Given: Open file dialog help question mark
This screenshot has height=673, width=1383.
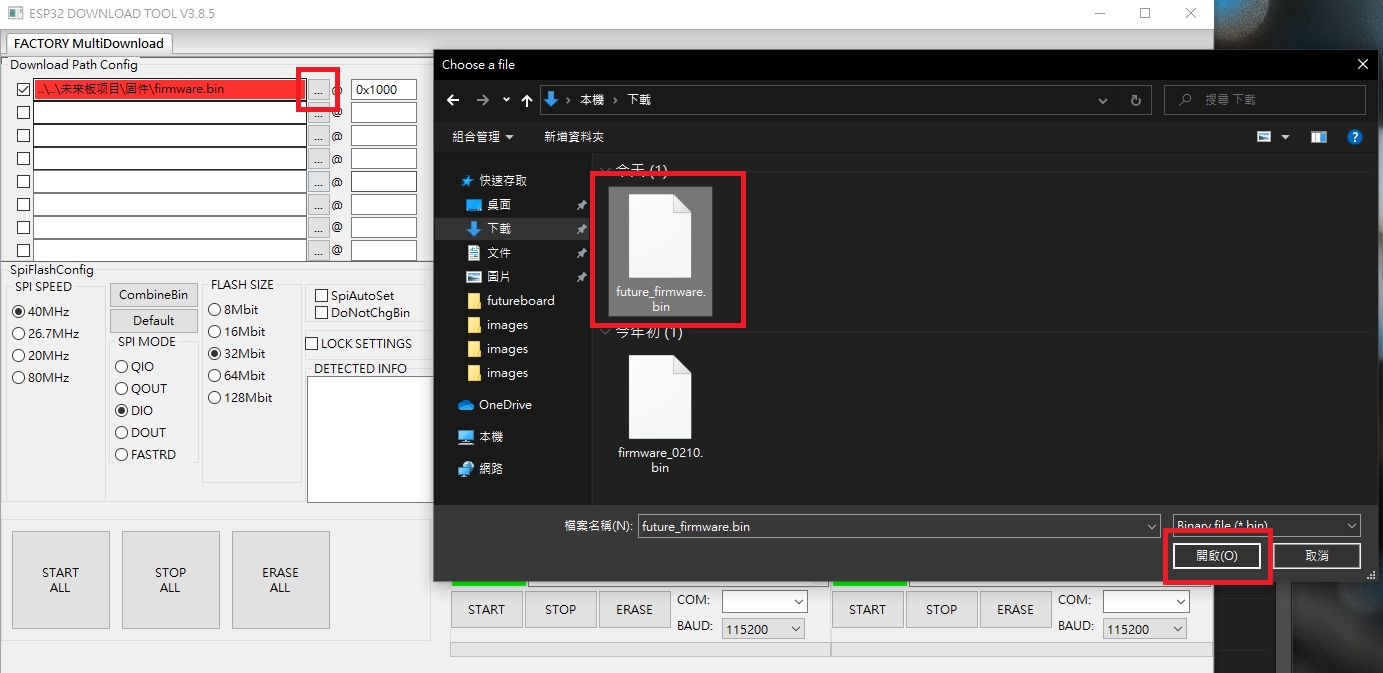Looking at the screenshot, I should pyautogui.click(x=1354, y=137).
